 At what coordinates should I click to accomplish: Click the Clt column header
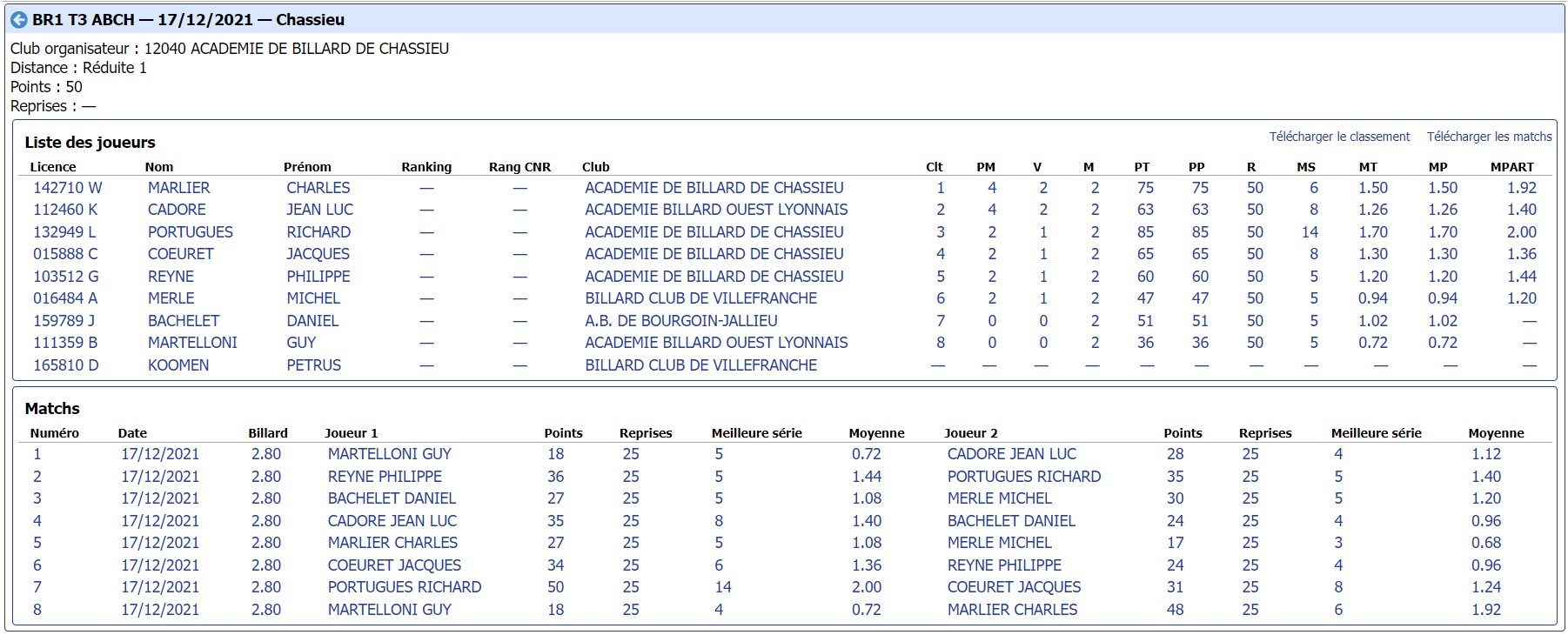click(935, 167)
